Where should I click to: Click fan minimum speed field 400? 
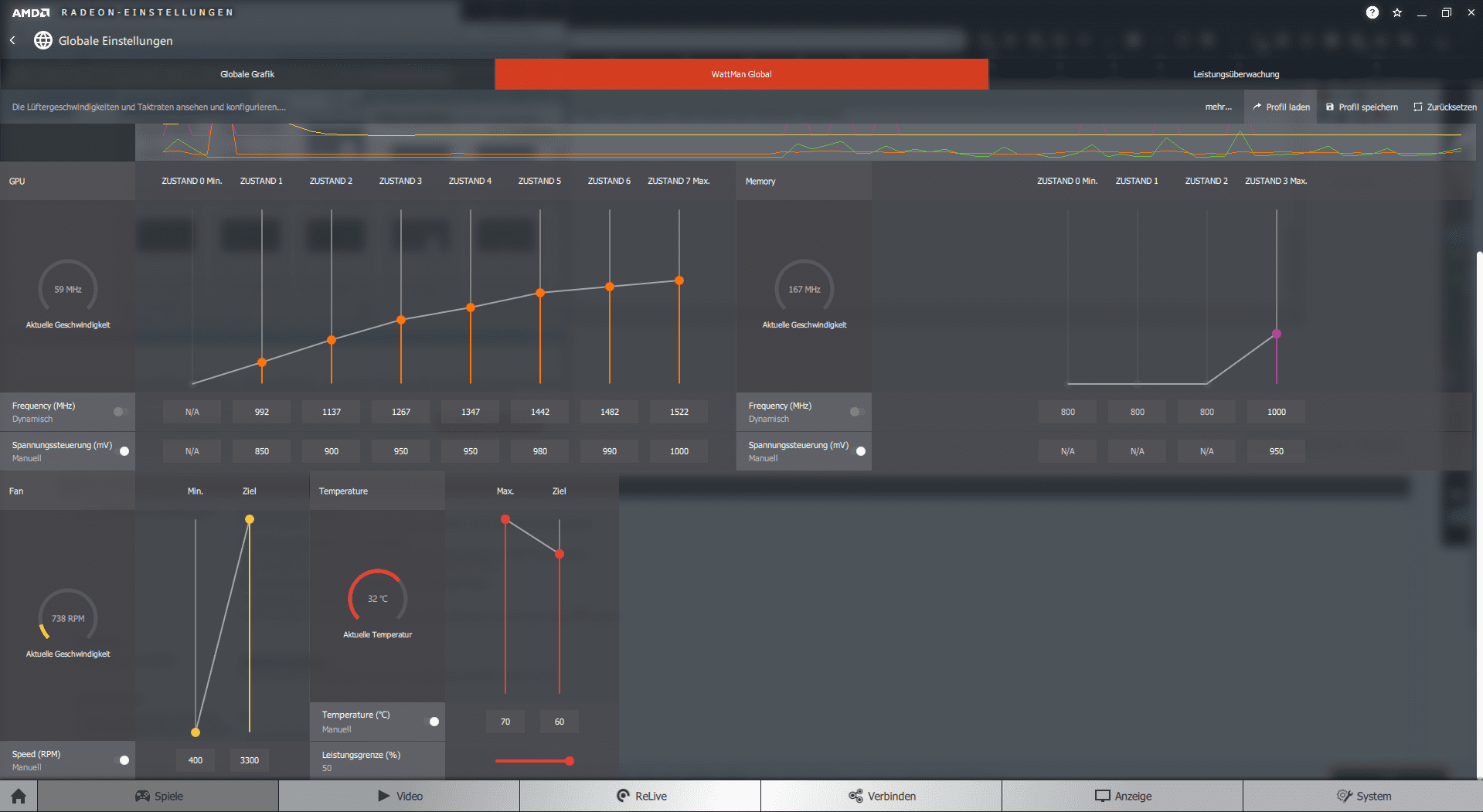196,760
